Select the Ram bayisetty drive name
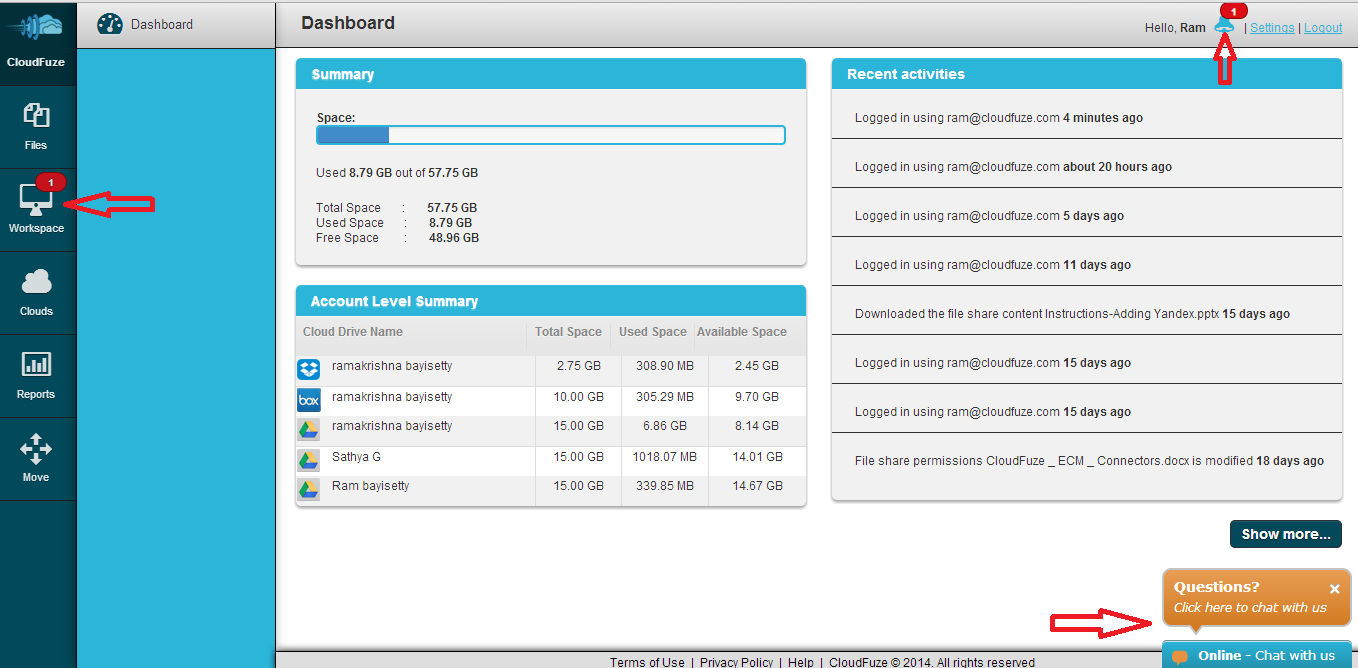The height and width of the screenshot is (668, 1358). pos(370,486)
